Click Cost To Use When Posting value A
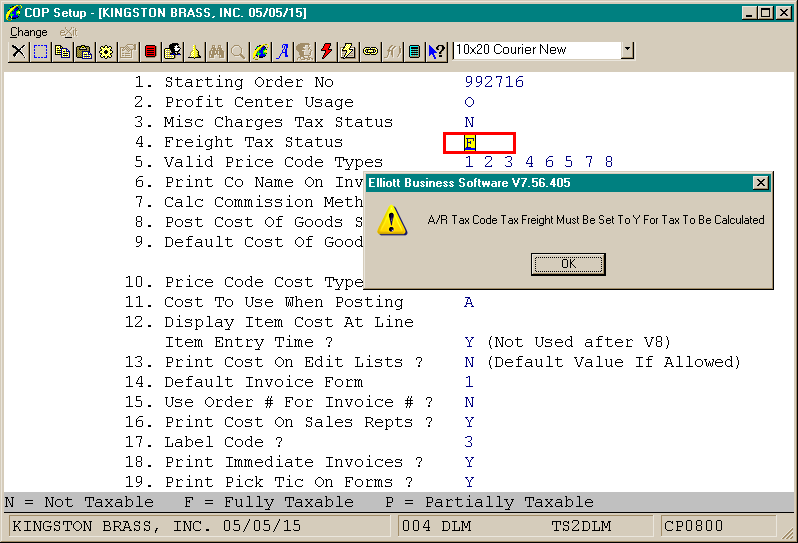Viewport: 798px width, 543px height. click(469, 302)
